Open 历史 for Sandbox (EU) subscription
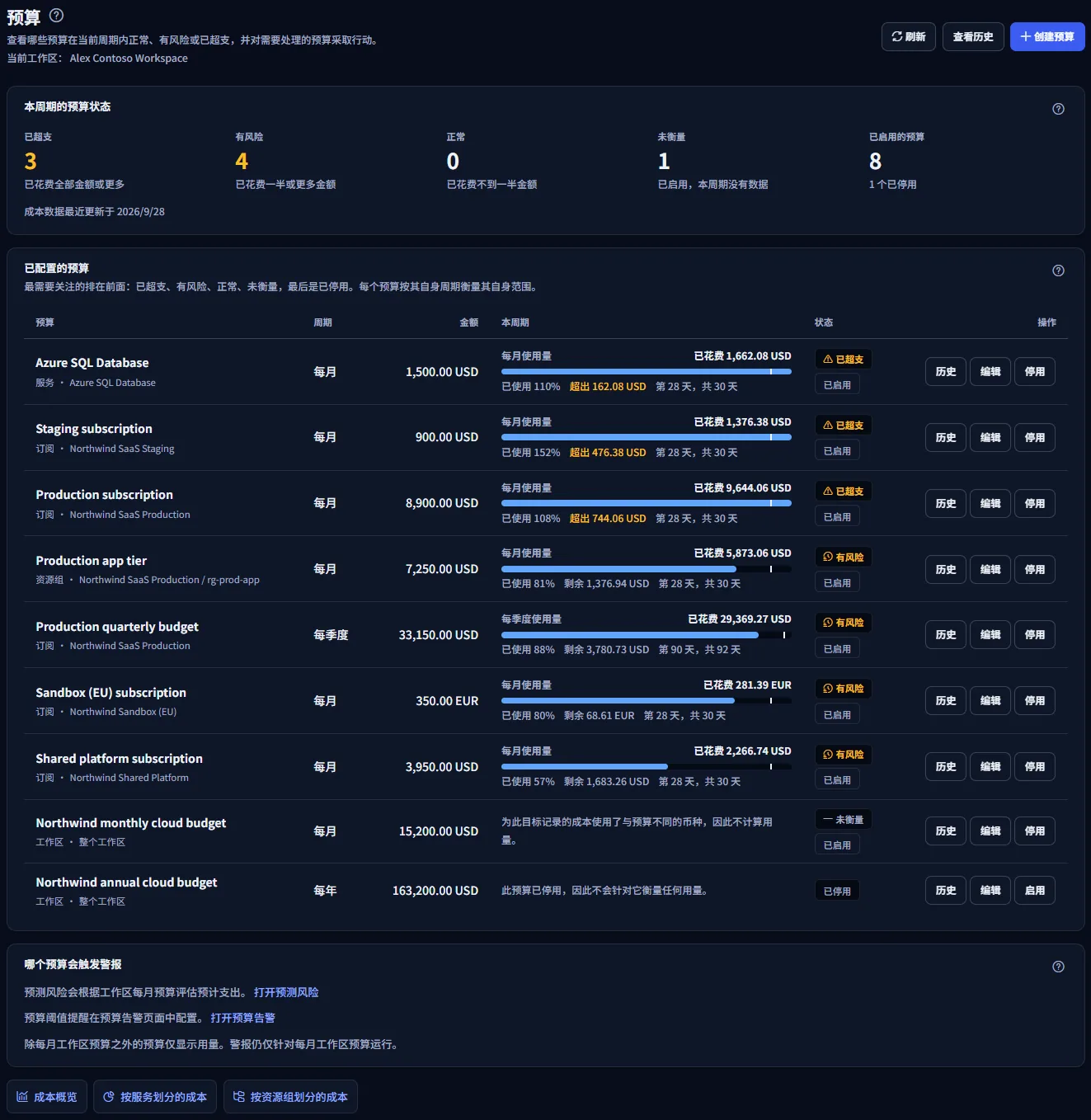1091x1120 pixels. point(946,701)
